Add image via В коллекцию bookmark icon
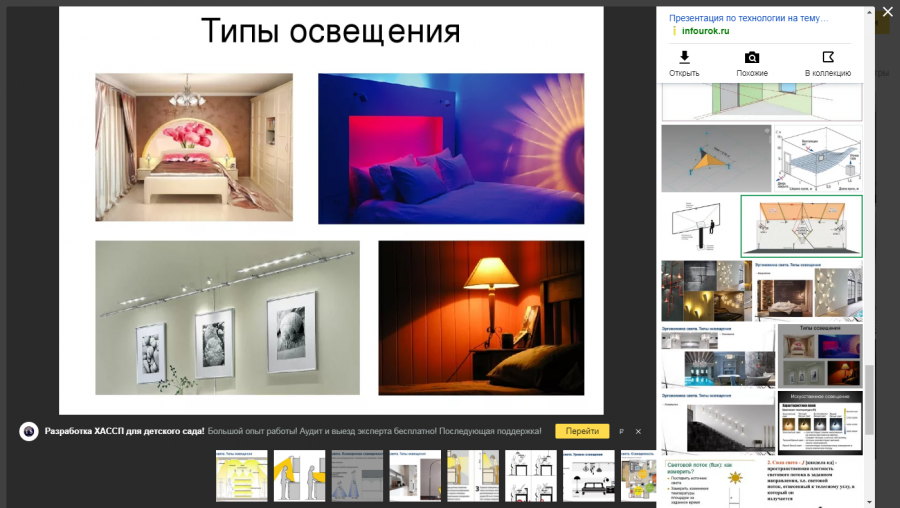This screenshot has width=900, height=508. 828,57
